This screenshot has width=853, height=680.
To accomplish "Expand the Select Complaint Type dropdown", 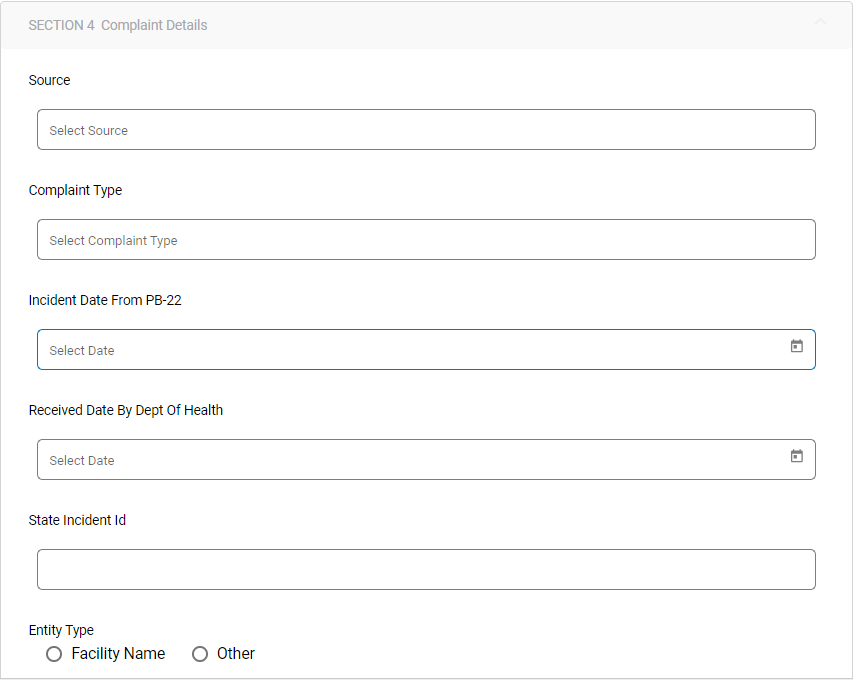I will click(x=426, y=240).
